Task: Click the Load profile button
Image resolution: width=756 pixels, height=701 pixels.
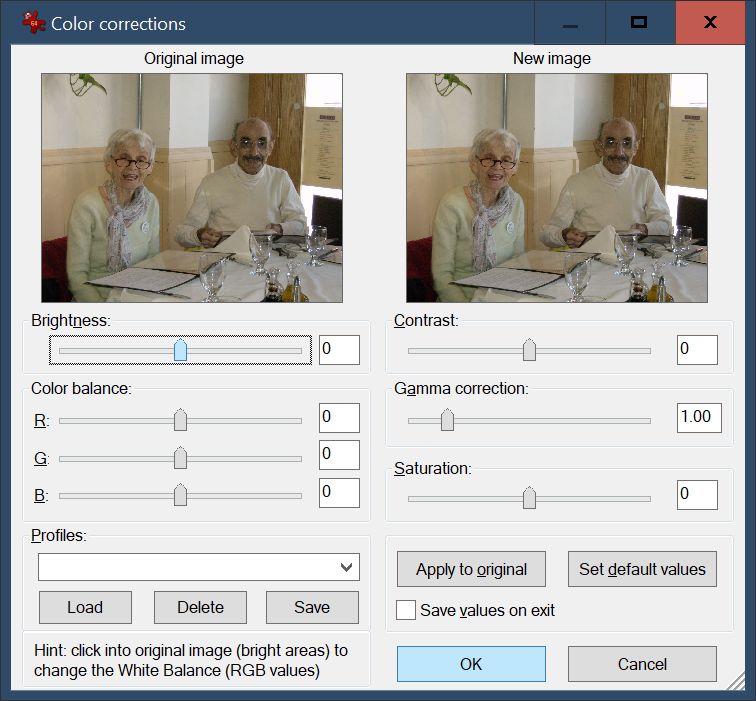Action: tap(85, 607)
